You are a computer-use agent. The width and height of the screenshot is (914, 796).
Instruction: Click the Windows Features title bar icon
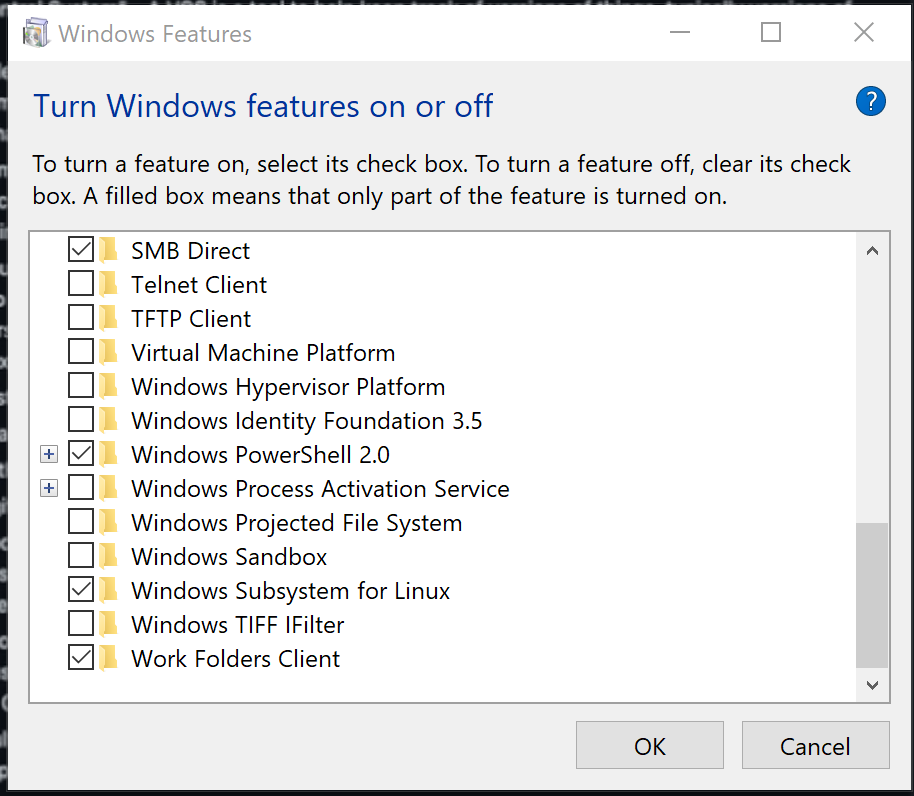tap(36, 33)
